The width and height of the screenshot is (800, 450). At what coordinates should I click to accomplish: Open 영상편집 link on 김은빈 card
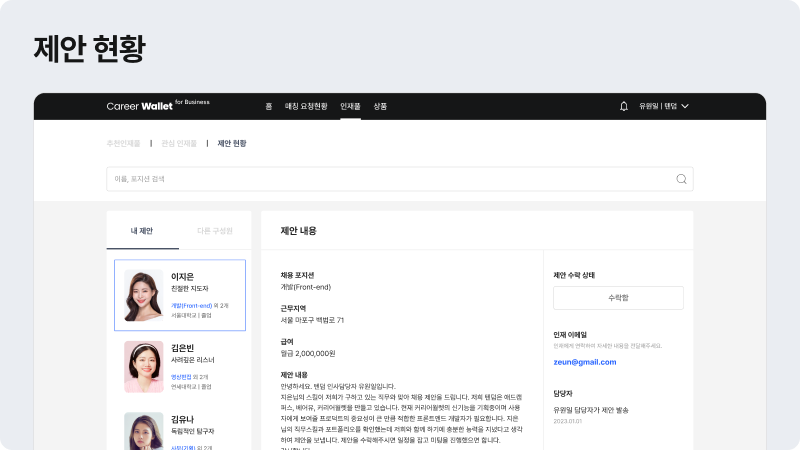[181, 377]
